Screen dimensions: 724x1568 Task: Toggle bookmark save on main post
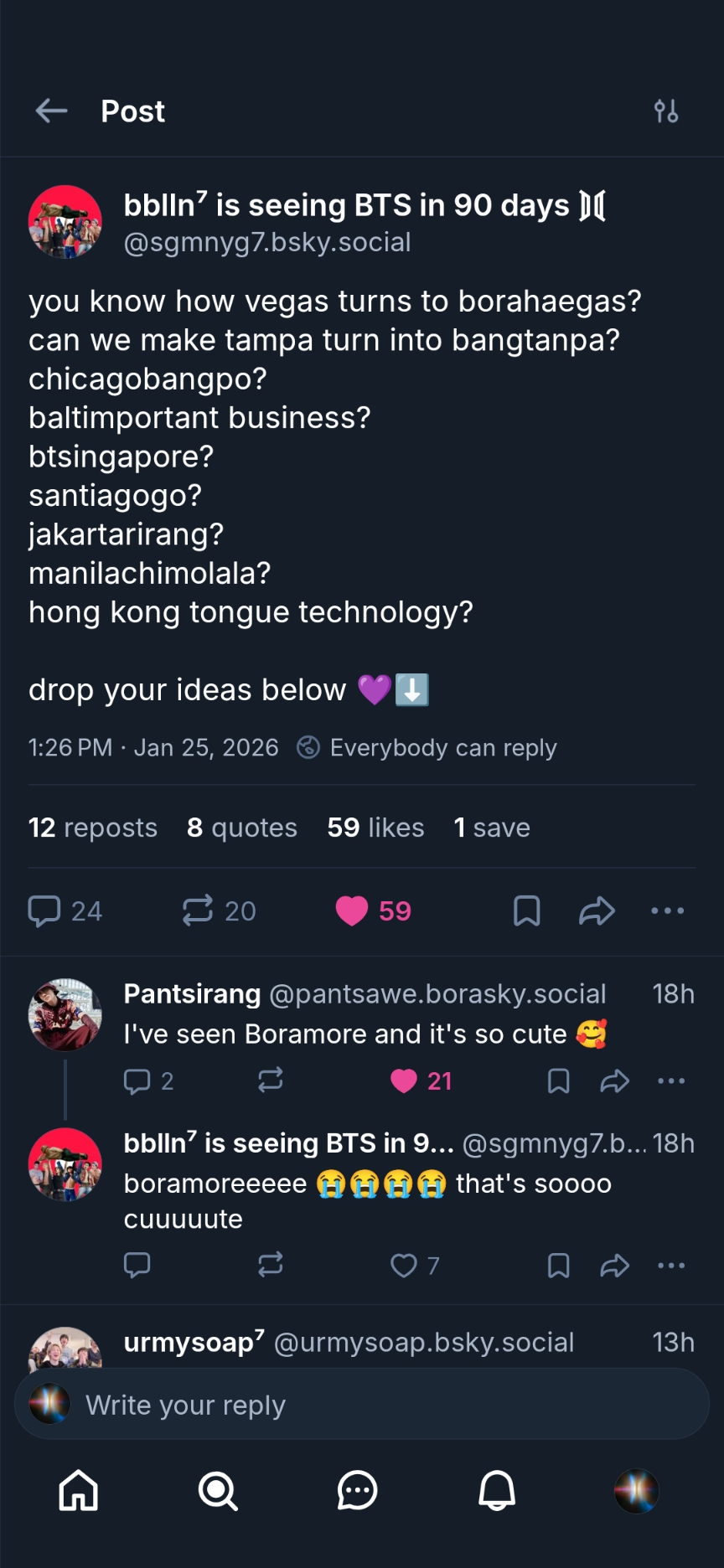click(526, 910)
